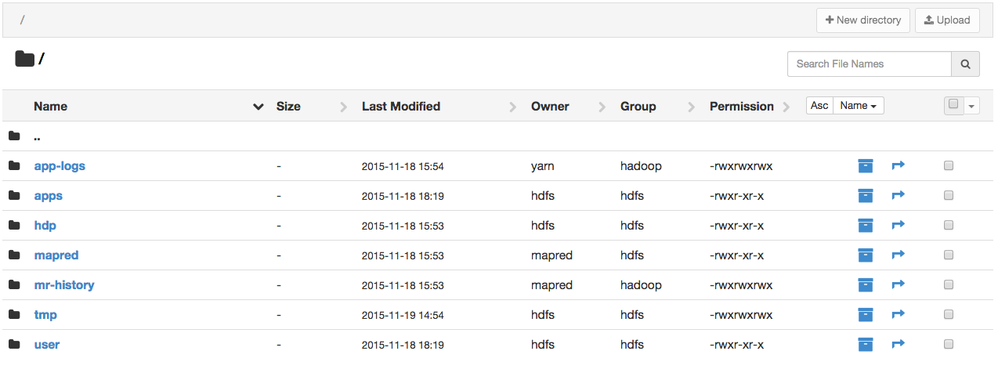Image resolution: width=998 pixels, height=366 pixels.
Task: Check the box for the app-logs row
Action: pos(948,166)
